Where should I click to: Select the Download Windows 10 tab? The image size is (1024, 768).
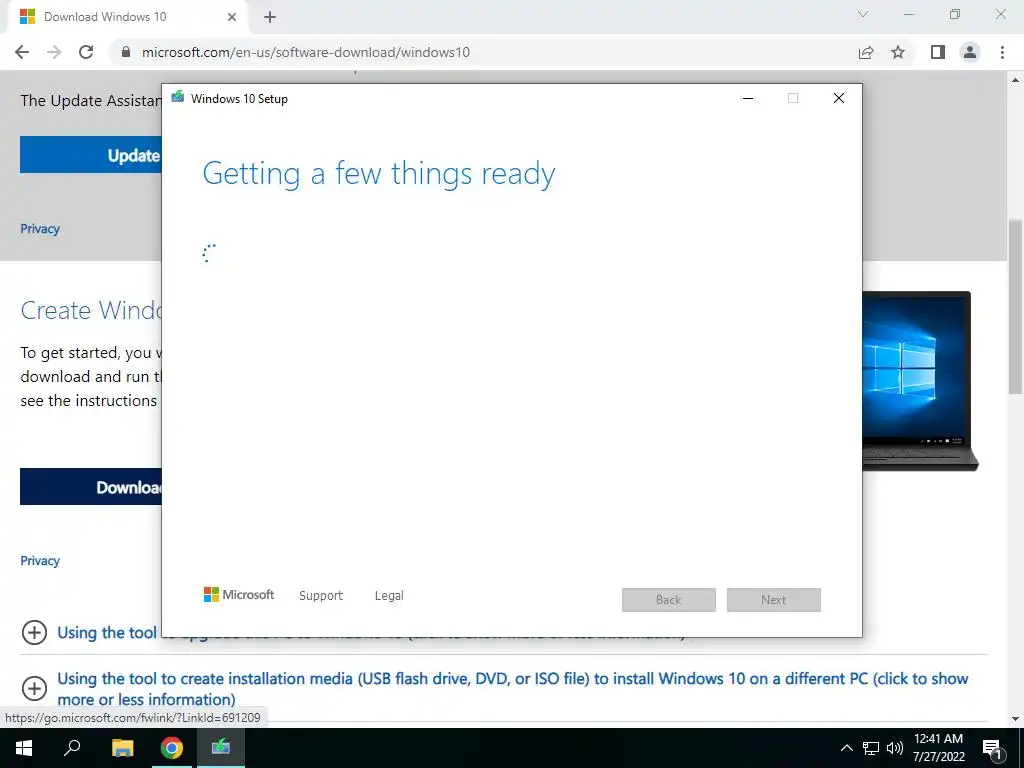tap(127, 18)
